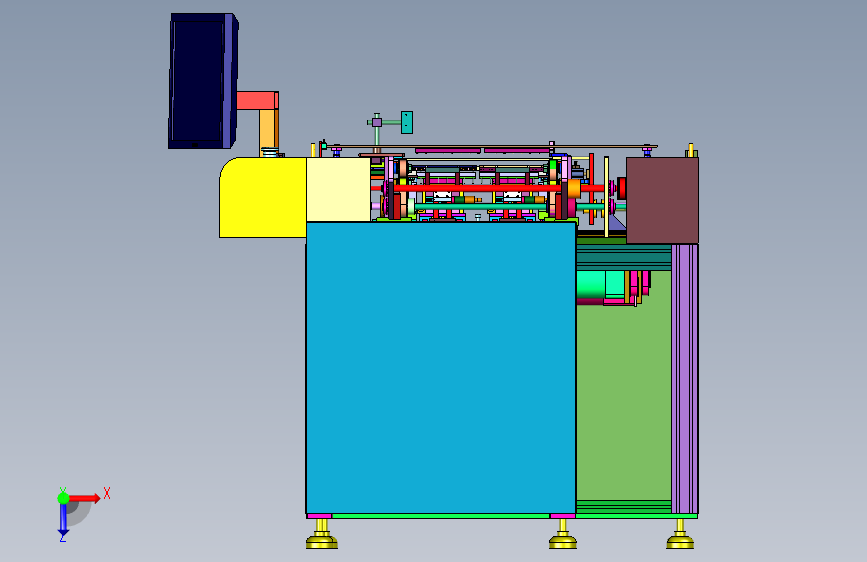This screenshot has width=867, height=562.
Task: Click the red X axis arrow
Action: pyautogui.click(x=85, y=498)
